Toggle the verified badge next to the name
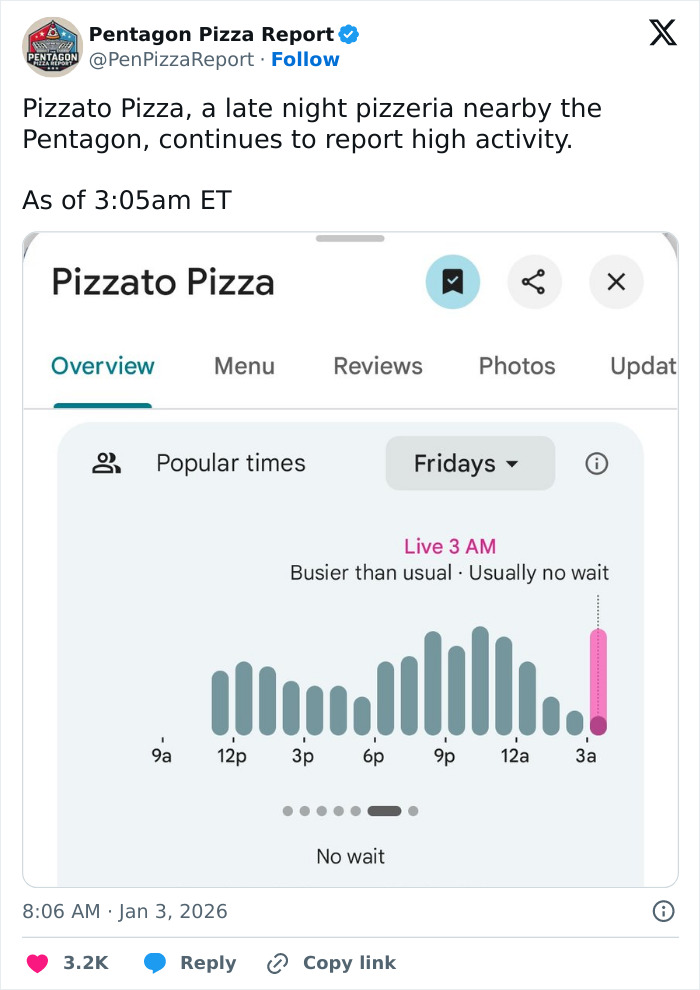This screenshot has width=700, height=990. coord(349,33)
